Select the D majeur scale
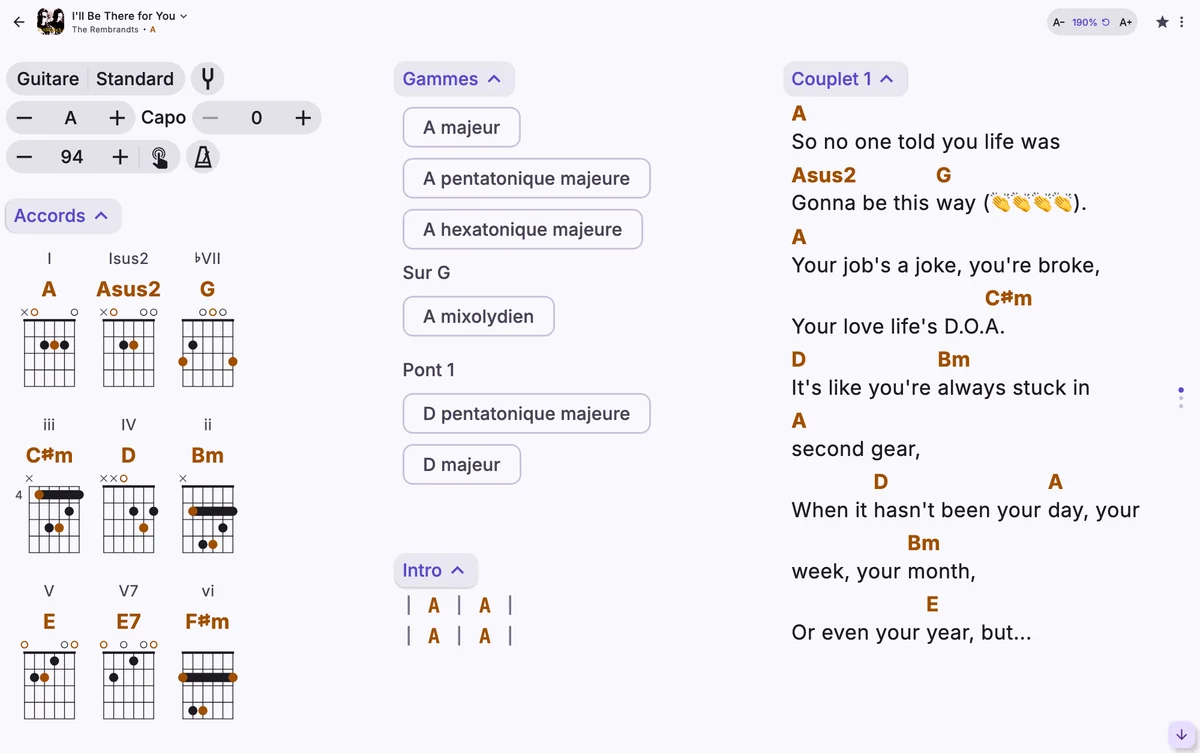 [461, 464]
